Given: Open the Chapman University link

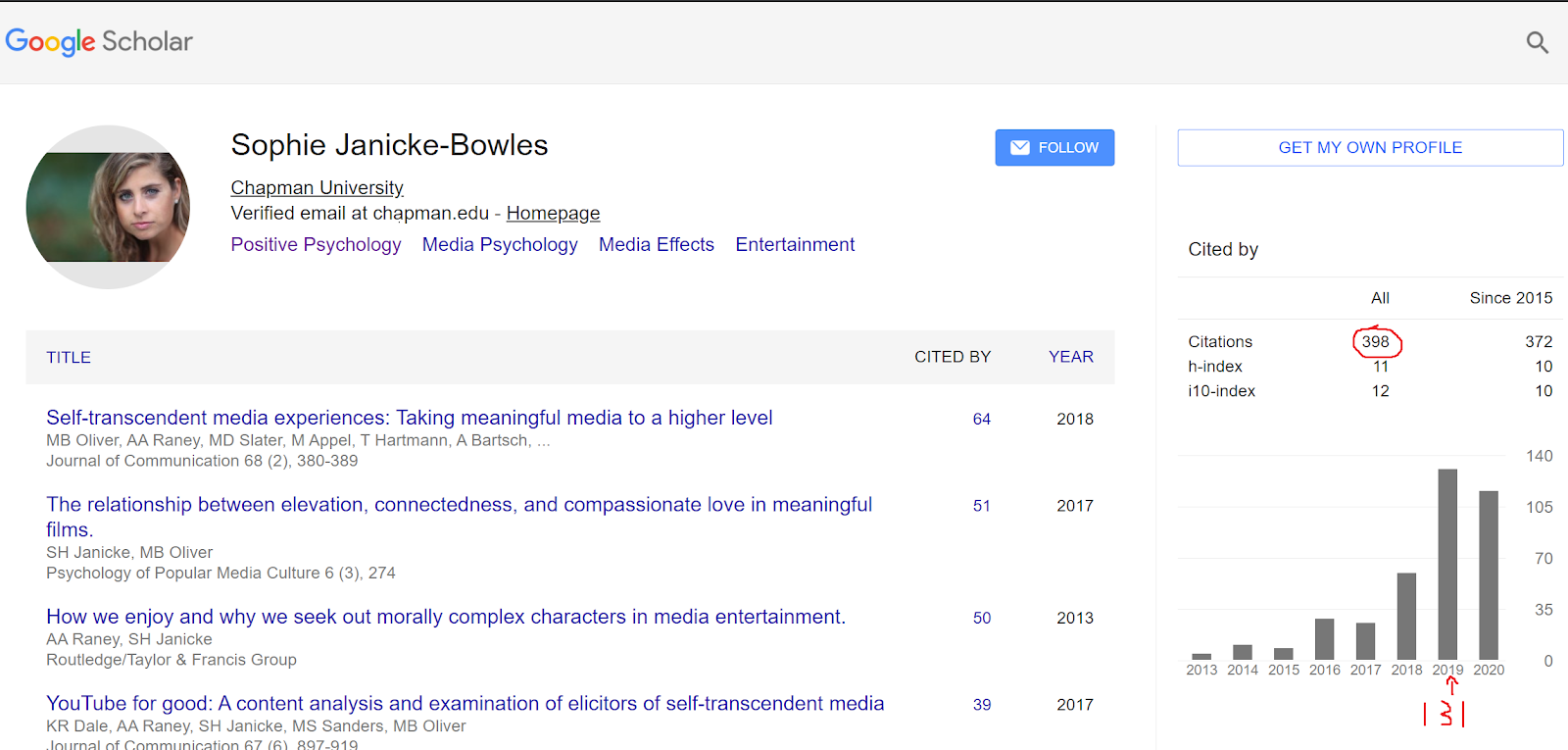Looking at the screenshot, I should (317, 187).
